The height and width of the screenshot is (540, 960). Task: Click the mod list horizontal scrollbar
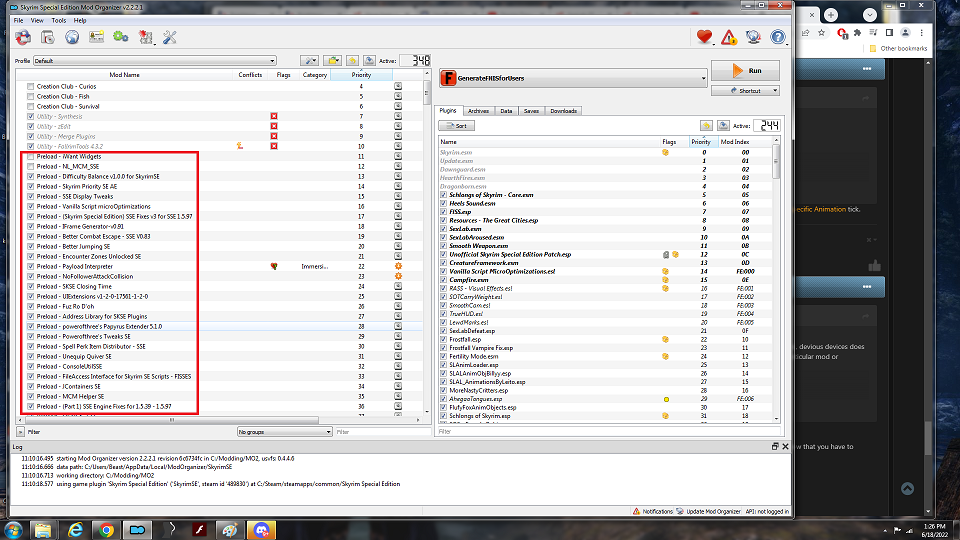[x=171, y=420]
